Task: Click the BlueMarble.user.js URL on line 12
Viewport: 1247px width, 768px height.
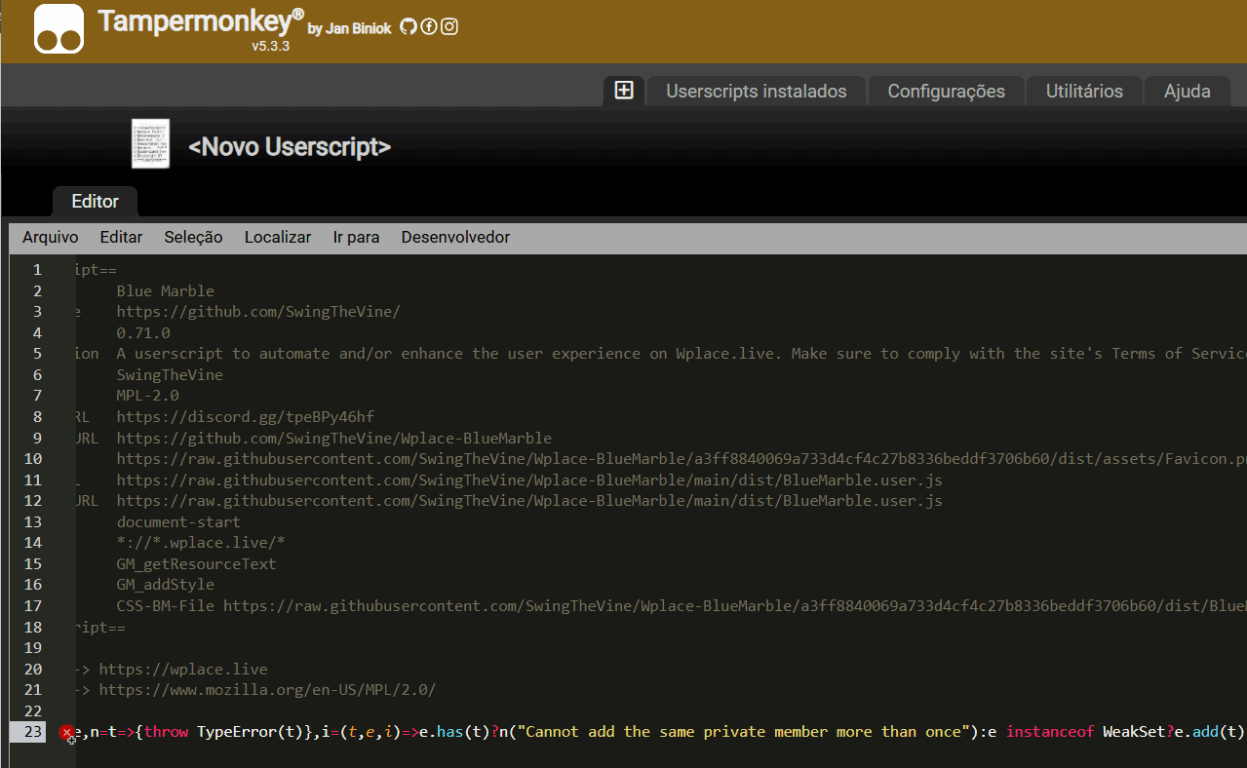Action: (529, 501)
